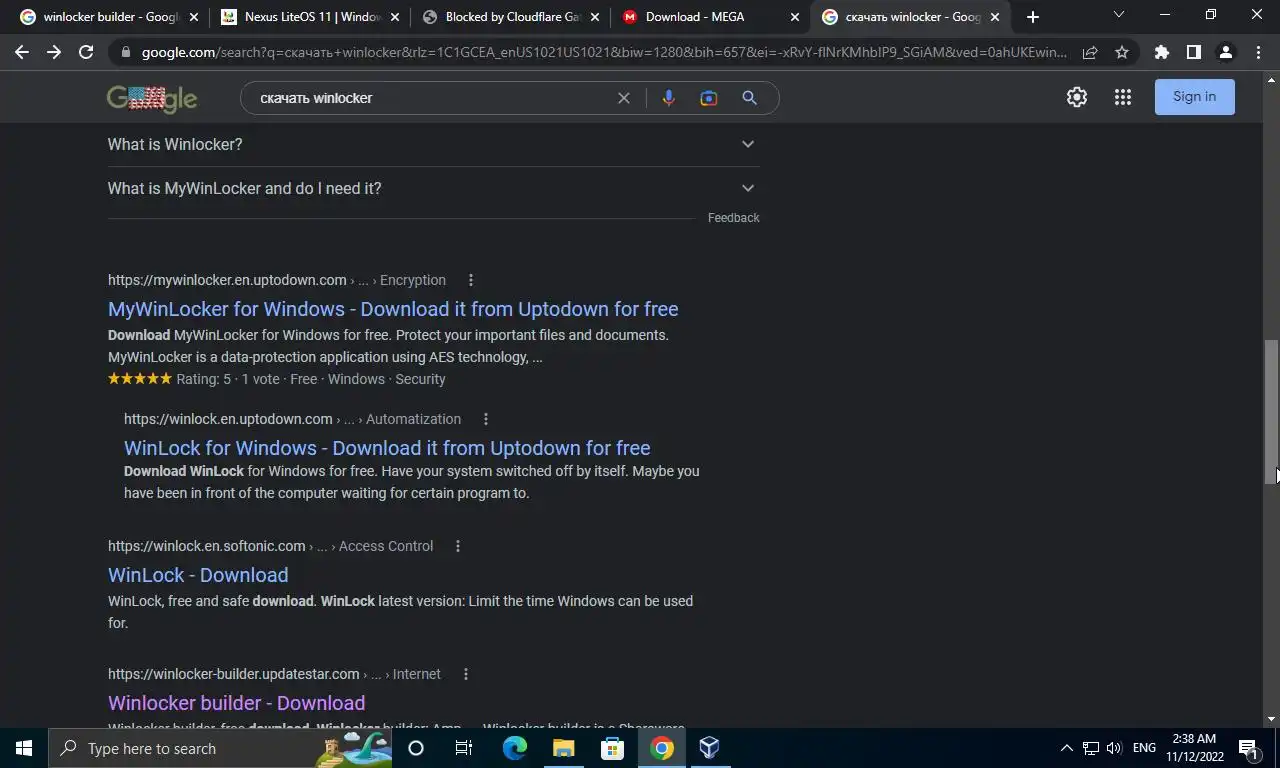Image resolution: width=1280 pixels, height=768 pixels.
Task: Click the page vertical scrollbar thumb
Action: pyautogui.click(x=1272, y=412)
